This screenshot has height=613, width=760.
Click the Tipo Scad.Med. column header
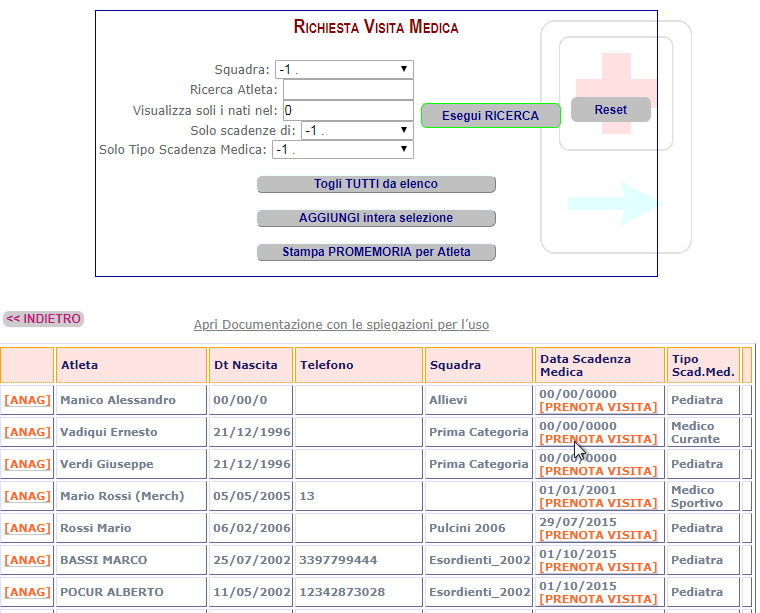(703, 365)
